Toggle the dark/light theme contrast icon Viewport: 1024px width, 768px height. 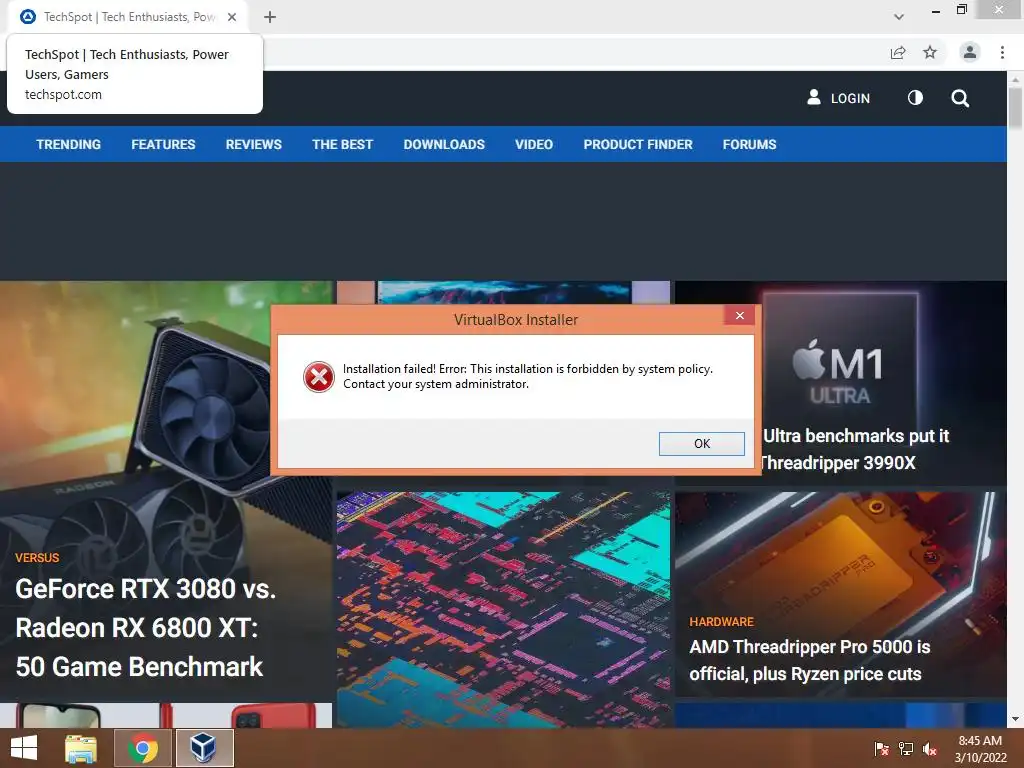click(916, 98)
